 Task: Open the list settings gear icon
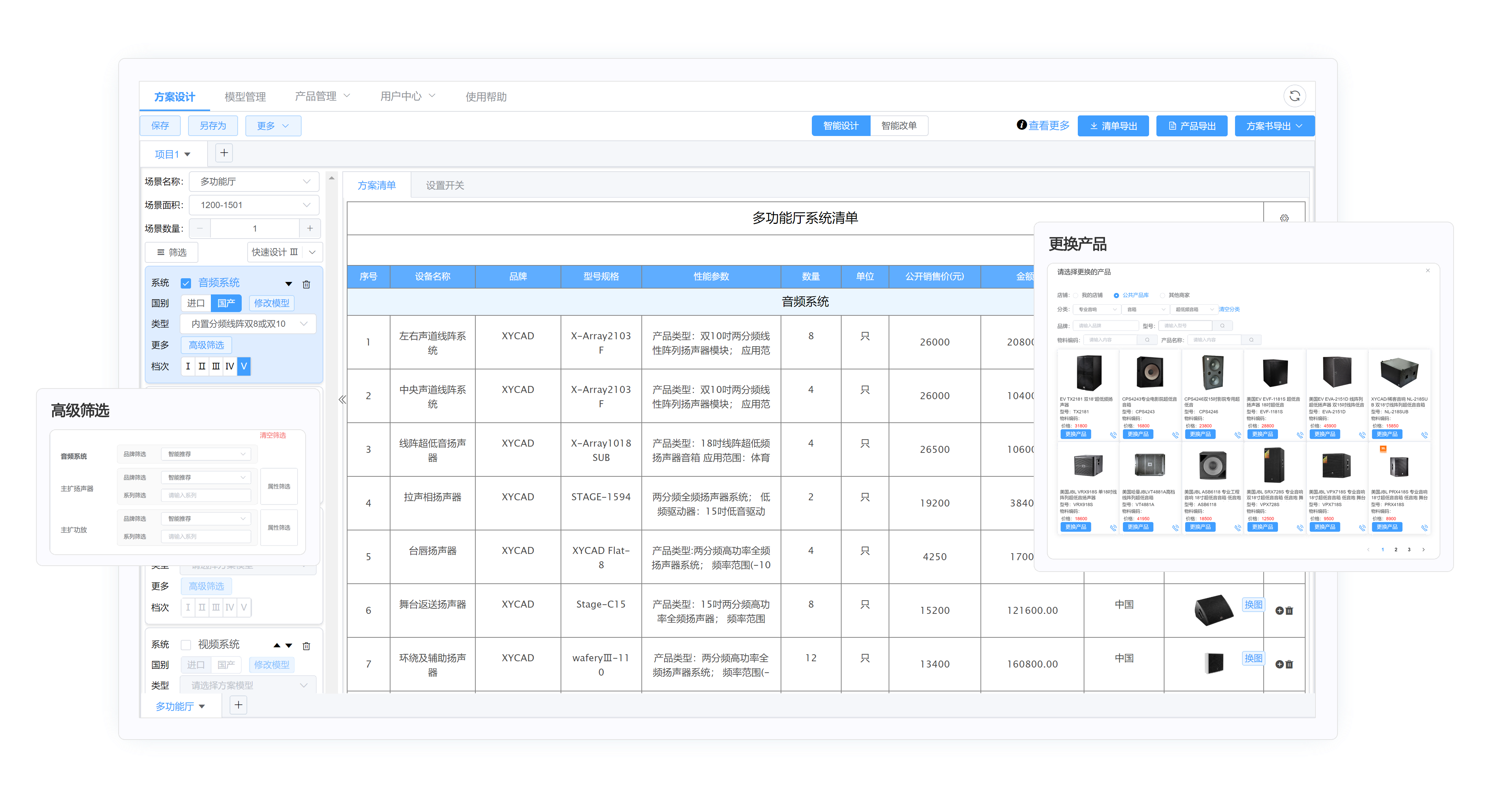point(1284,218)
